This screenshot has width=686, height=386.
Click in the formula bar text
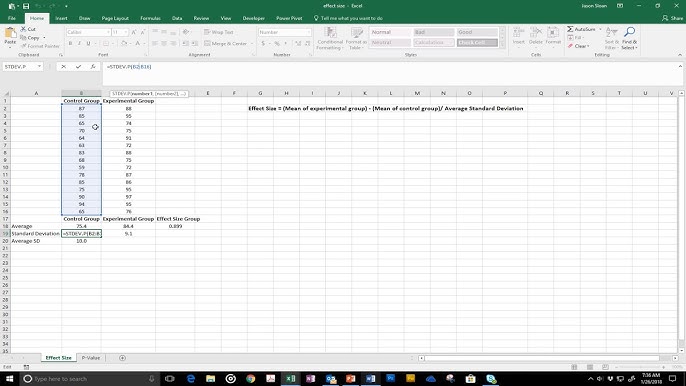[129, 67]
